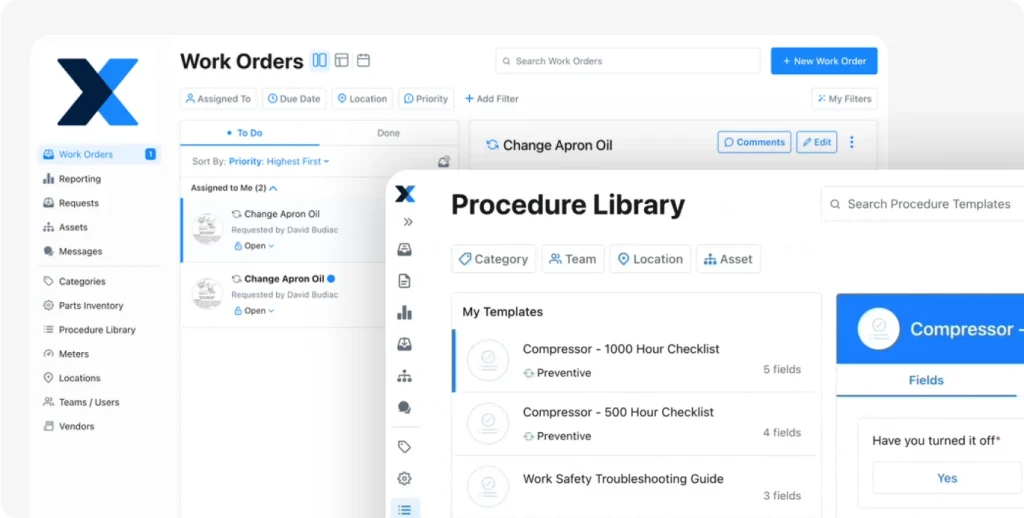Viewport: 1024px width, 518px height.
Task: Click the sort options icon beside Sort By
Action: (x=444, y=161)
